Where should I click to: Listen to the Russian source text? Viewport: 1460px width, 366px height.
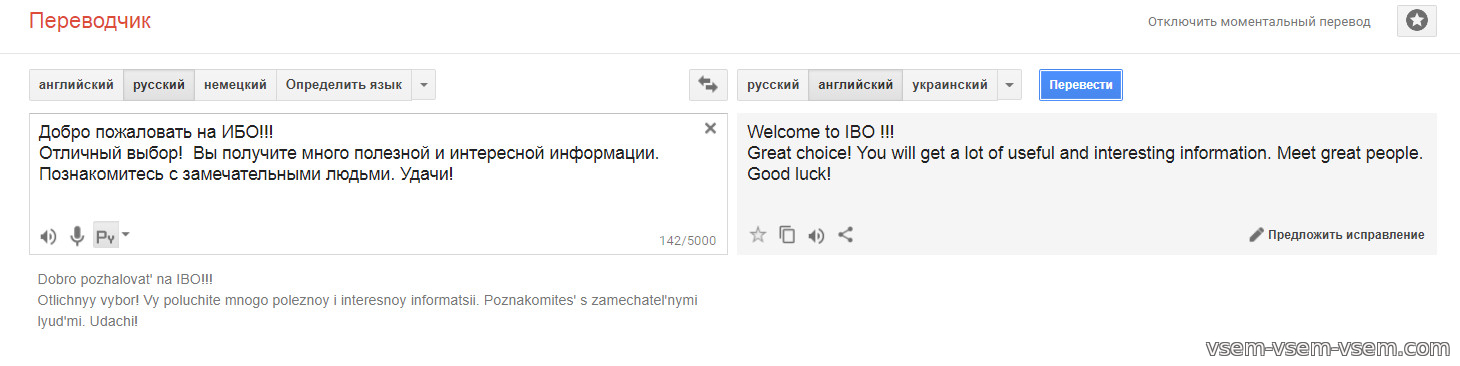(48, 237)
